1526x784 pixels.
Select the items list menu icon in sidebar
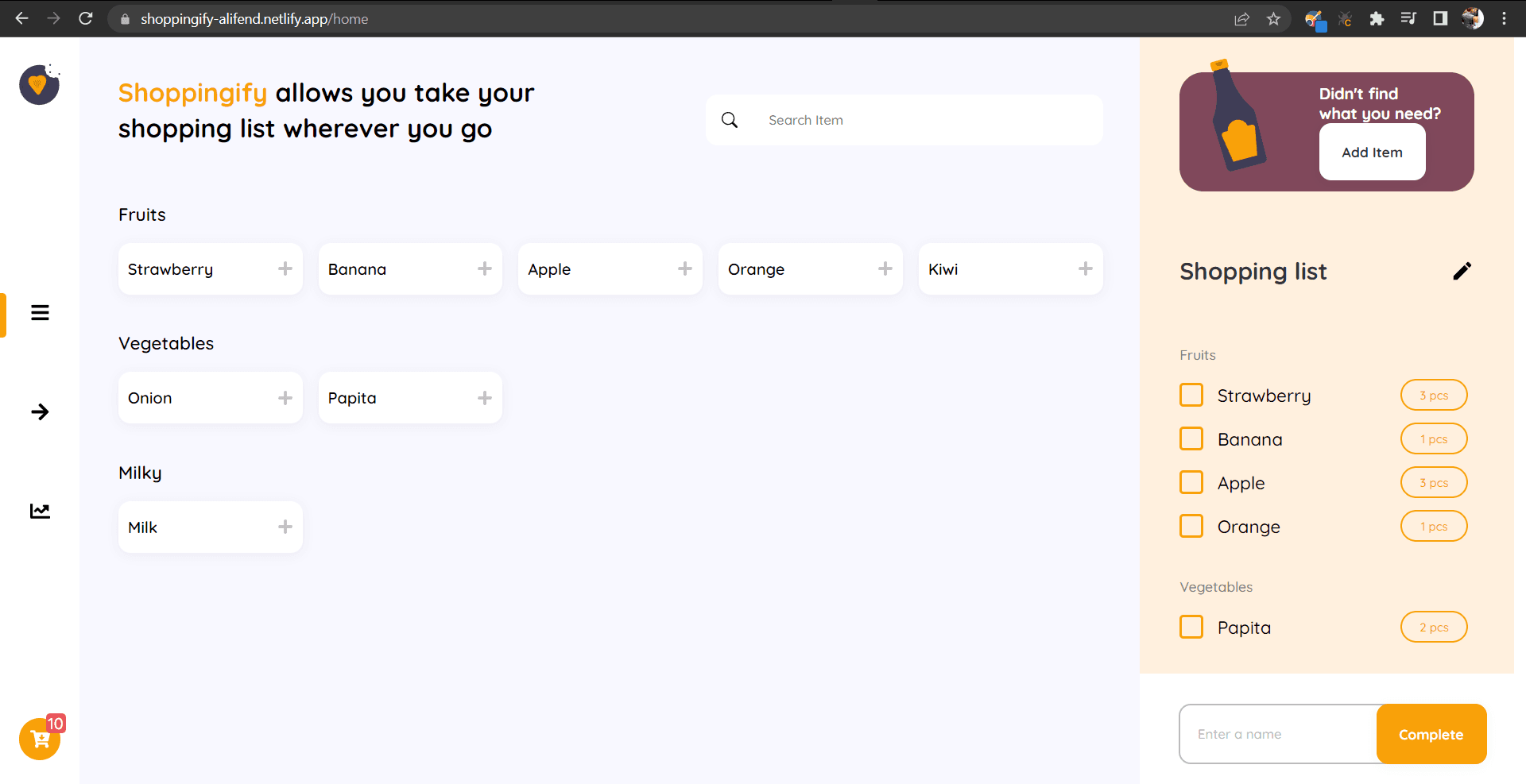click(40, 313)
